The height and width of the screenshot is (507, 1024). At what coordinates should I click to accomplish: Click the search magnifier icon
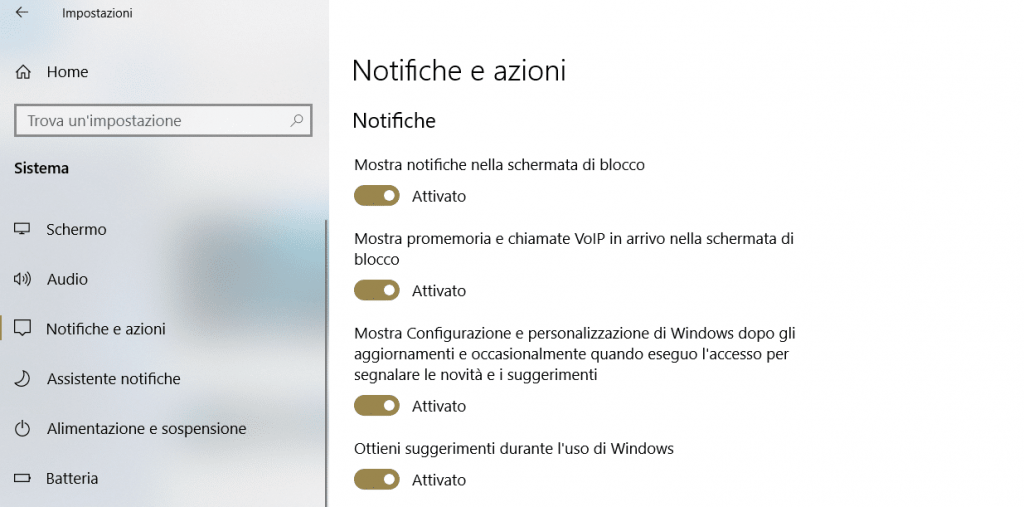click(296, 120)
